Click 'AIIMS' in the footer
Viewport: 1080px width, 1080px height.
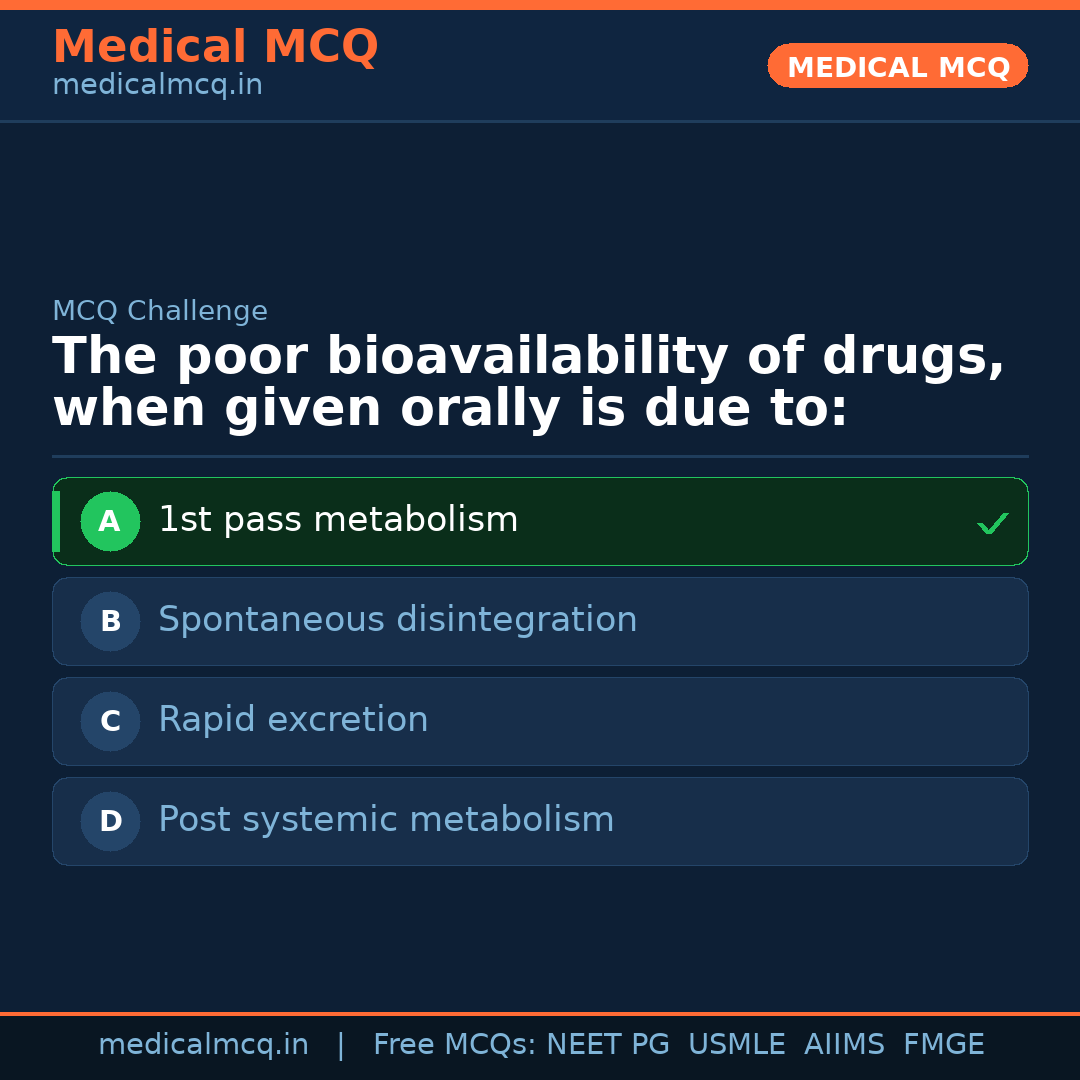844,1045
